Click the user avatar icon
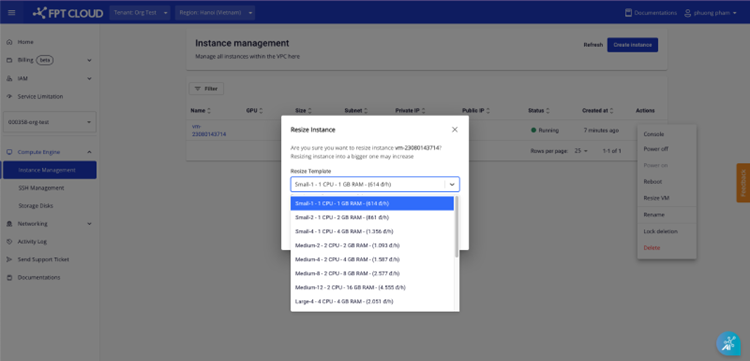This screenshot has height=361, width=750. 688,13
